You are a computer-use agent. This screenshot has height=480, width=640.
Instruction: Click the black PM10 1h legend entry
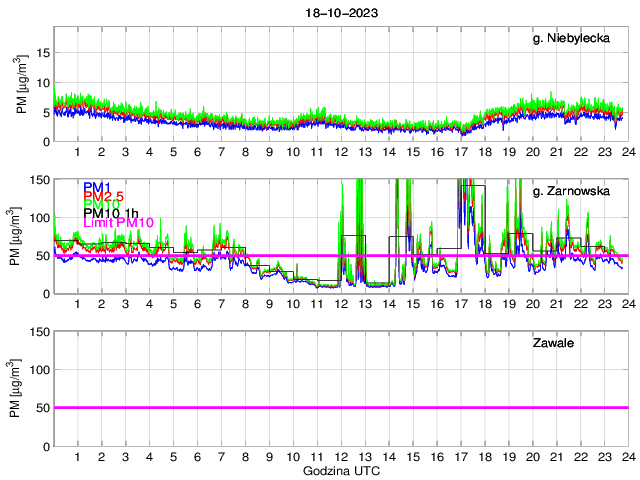(x=111, y=213)
